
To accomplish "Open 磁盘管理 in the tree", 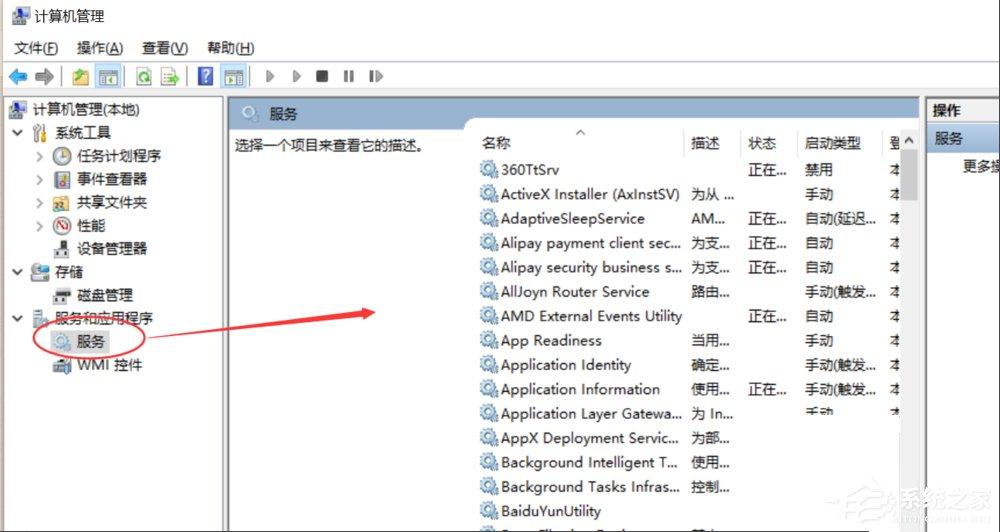I will coord(105,295).
